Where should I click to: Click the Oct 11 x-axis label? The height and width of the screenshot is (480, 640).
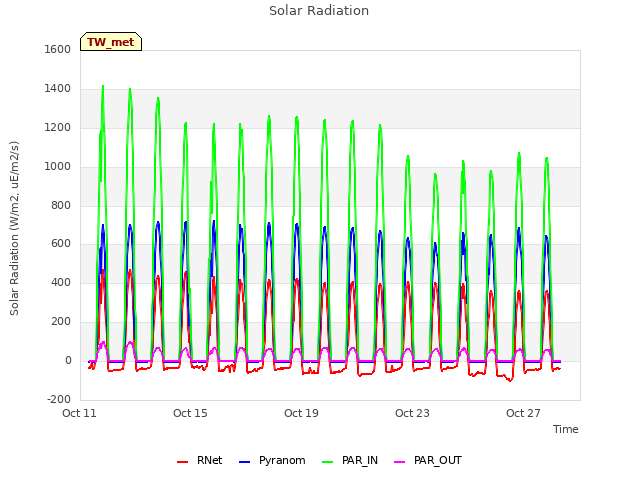click(x=79, y=413)
